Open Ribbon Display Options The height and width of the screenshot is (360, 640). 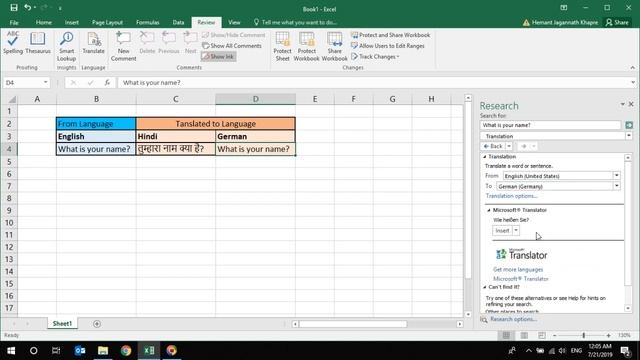tap(564, 8)
